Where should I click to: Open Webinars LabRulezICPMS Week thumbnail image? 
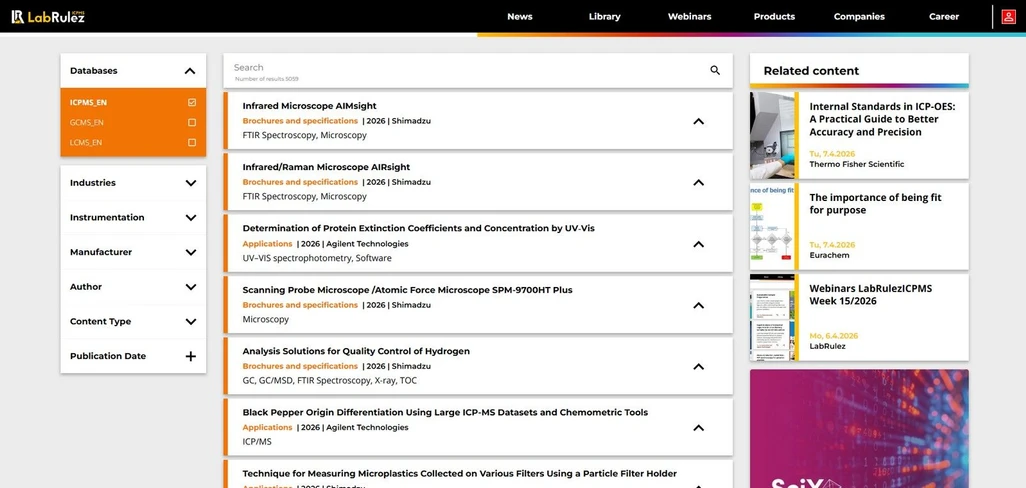(x=773, y=317)
